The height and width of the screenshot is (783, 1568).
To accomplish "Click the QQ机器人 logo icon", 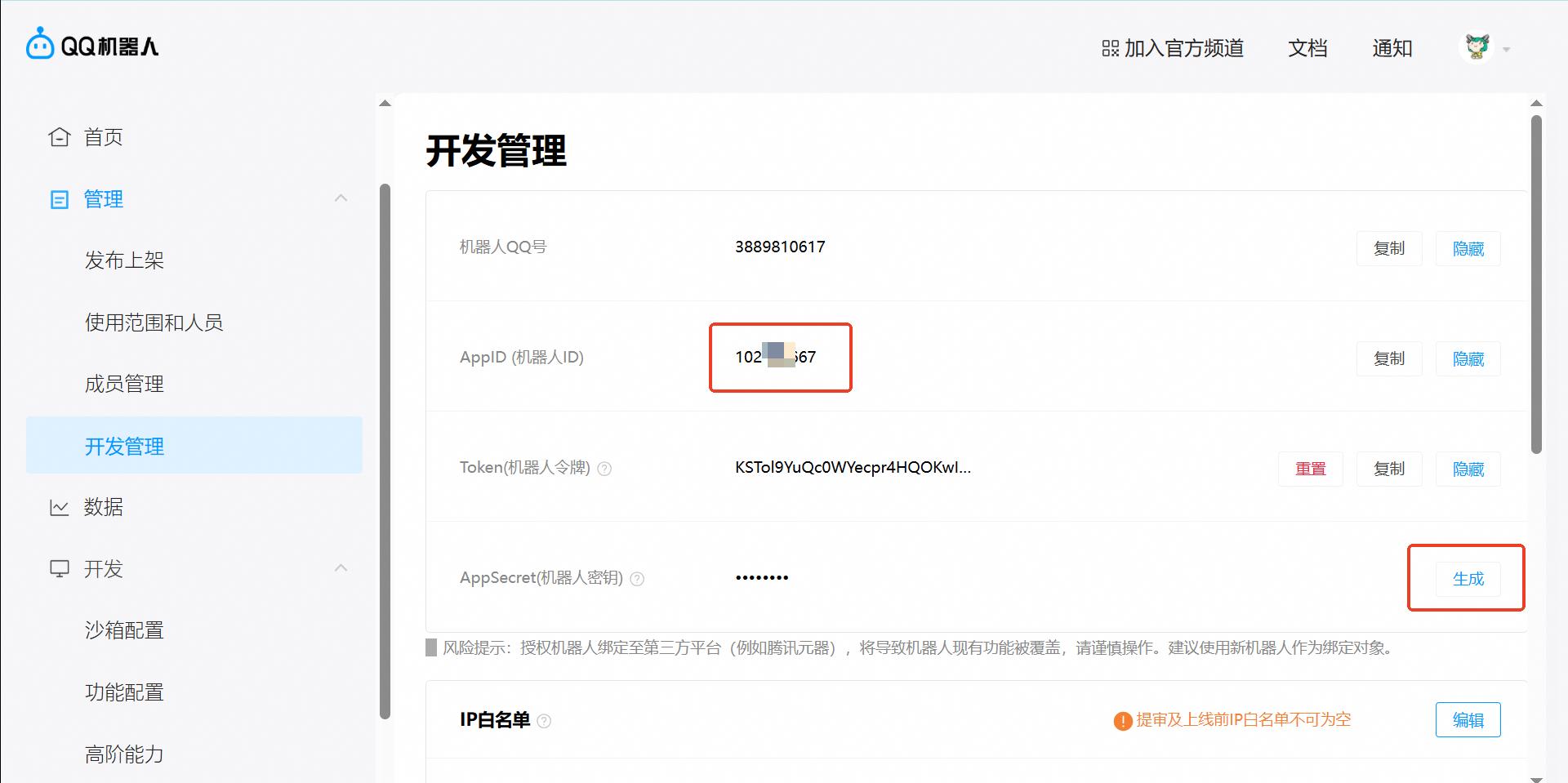I will (x=37, y=45).
